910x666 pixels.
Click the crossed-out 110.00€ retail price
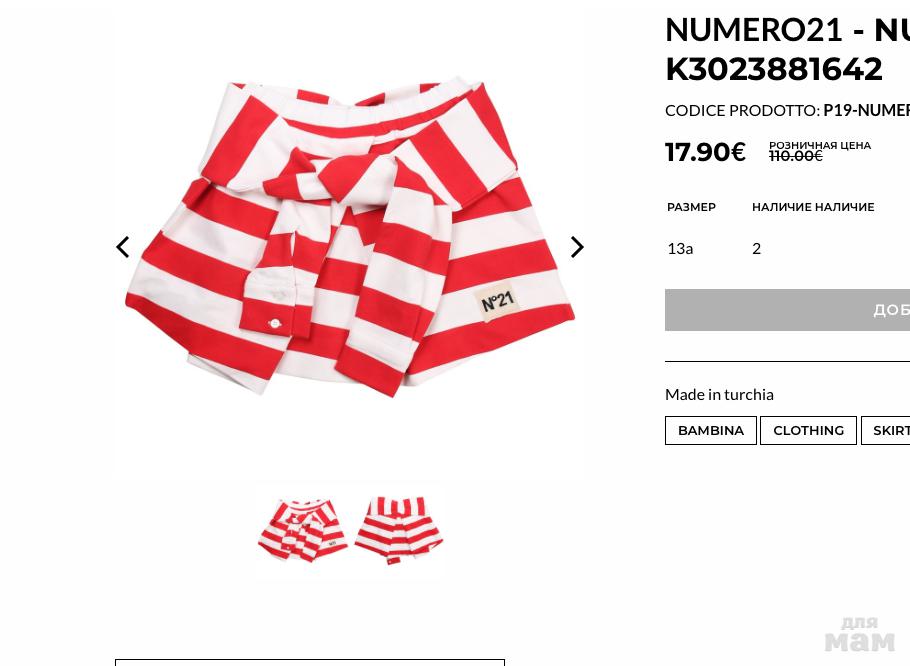(796, 156)
